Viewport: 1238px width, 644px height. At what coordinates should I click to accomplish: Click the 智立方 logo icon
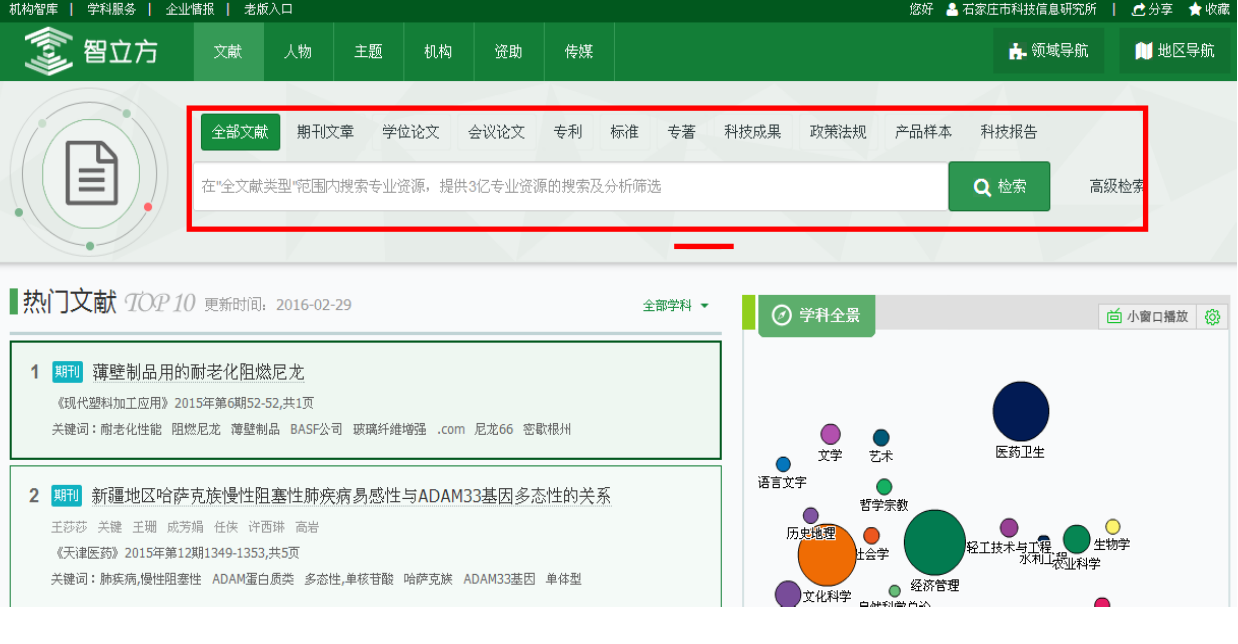click(x=49, y=51)
